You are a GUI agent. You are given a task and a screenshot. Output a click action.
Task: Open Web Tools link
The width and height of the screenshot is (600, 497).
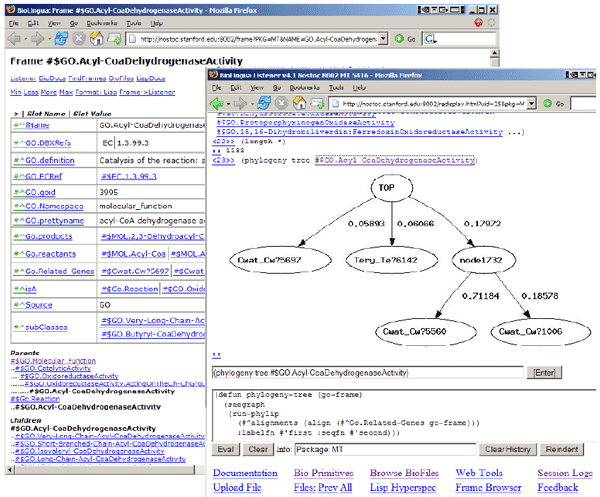pos(479,473)
